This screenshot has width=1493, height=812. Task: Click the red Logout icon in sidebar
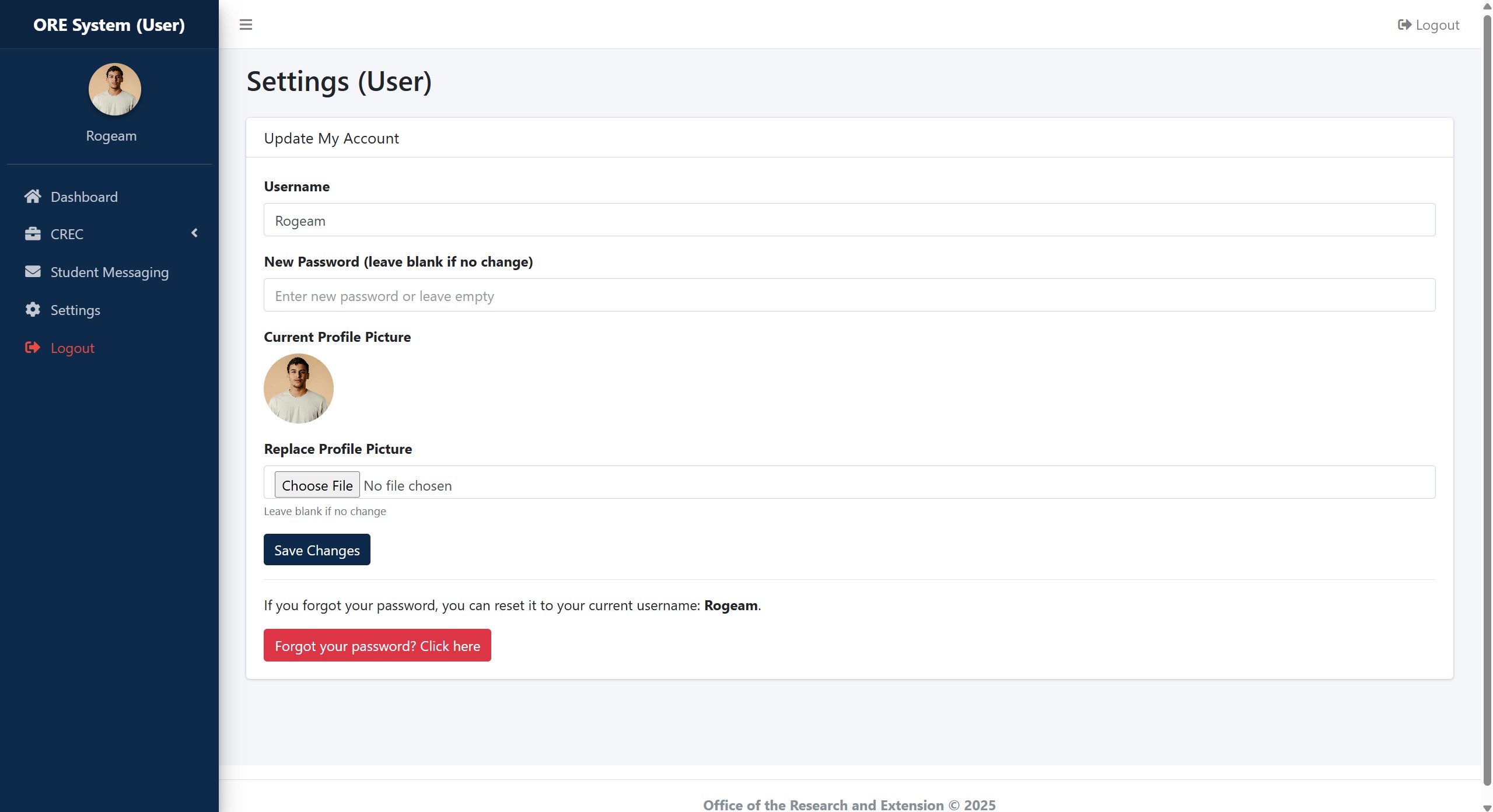[33, 348]
